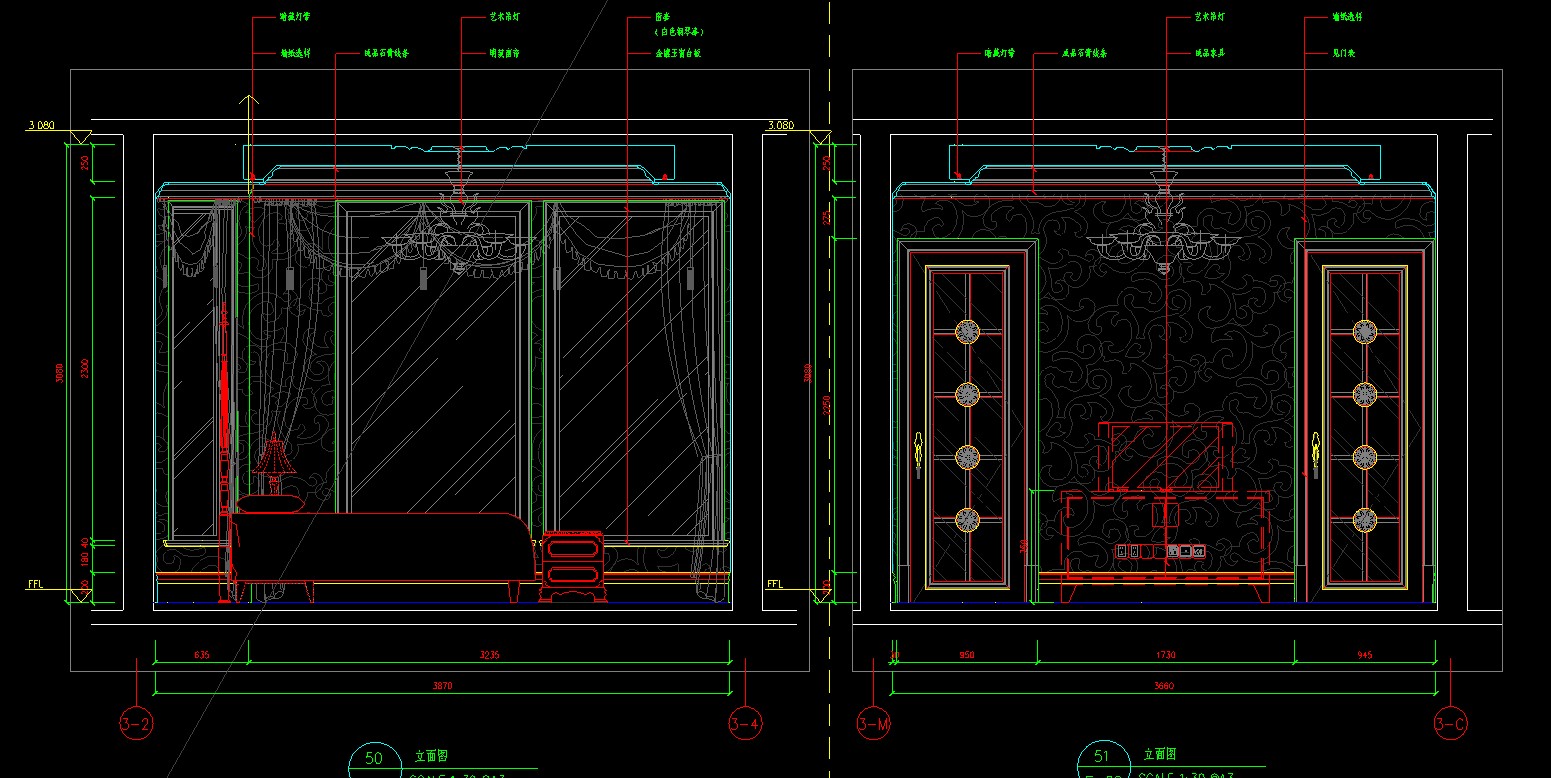Select the 立面图 title beside number 50
This screenshot has height=778, width=1551.
pos(432,756)
